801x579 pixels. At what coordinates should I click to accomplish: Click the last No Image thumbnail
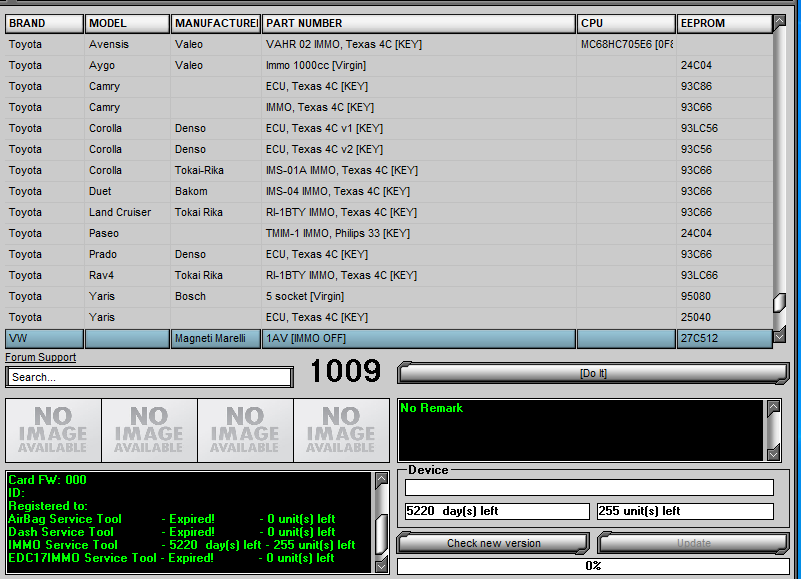pyautogui.click(x=341, y=429)
